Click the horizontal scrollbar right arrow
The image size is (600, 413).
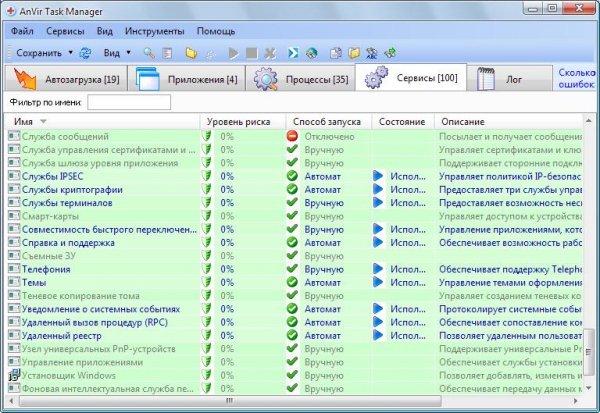[x=576, y=401]
